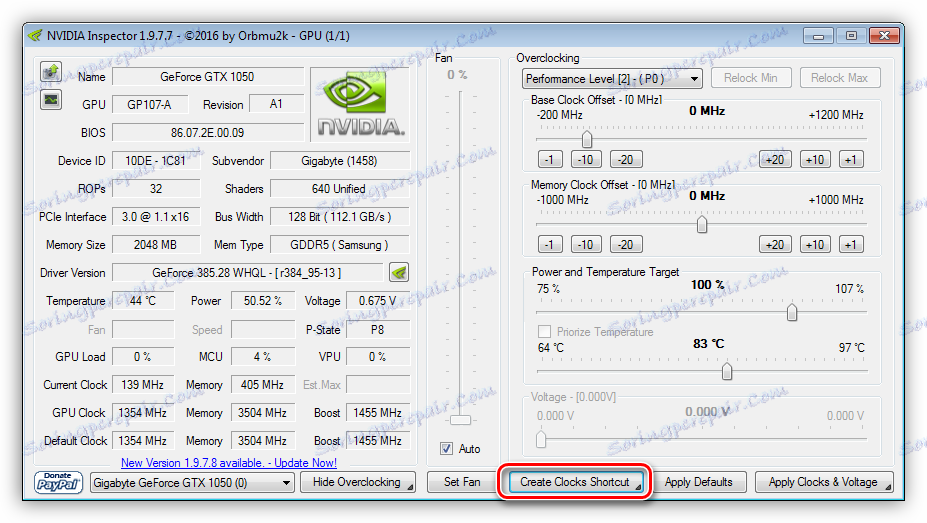Click the Shaders field 640 Unified
This screenshot has width=927, height=523.
tap(339, 189)
